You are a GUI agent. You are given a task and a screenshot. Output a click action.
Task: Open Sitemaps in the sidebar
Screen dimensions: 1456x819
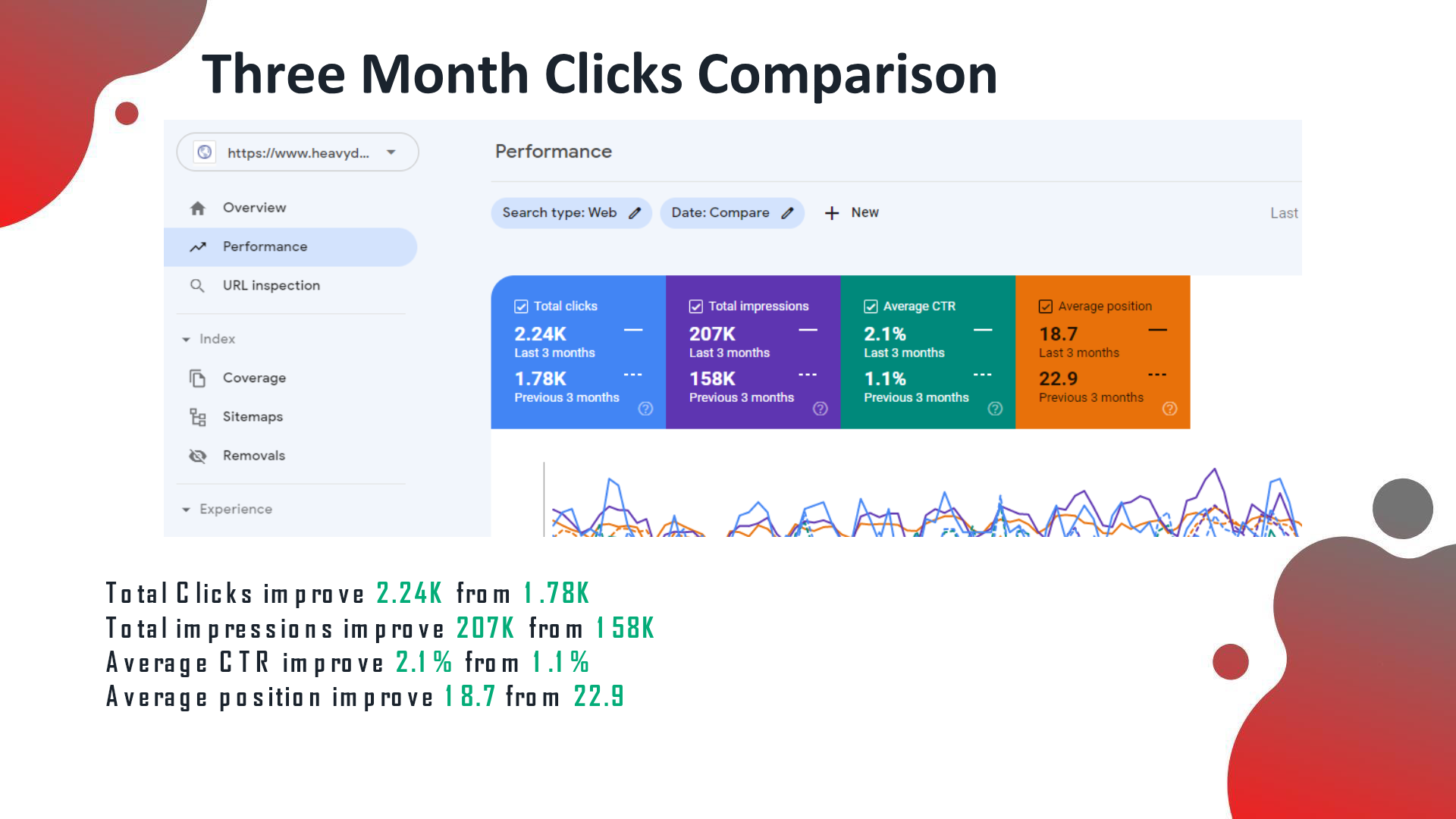[x=253, y=416]
